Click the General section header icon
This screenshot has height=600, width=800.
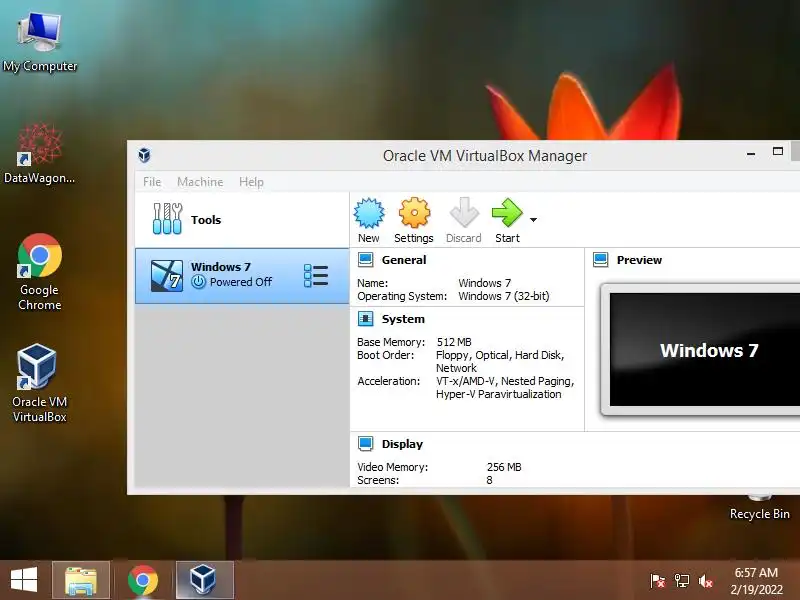(365, 260)
